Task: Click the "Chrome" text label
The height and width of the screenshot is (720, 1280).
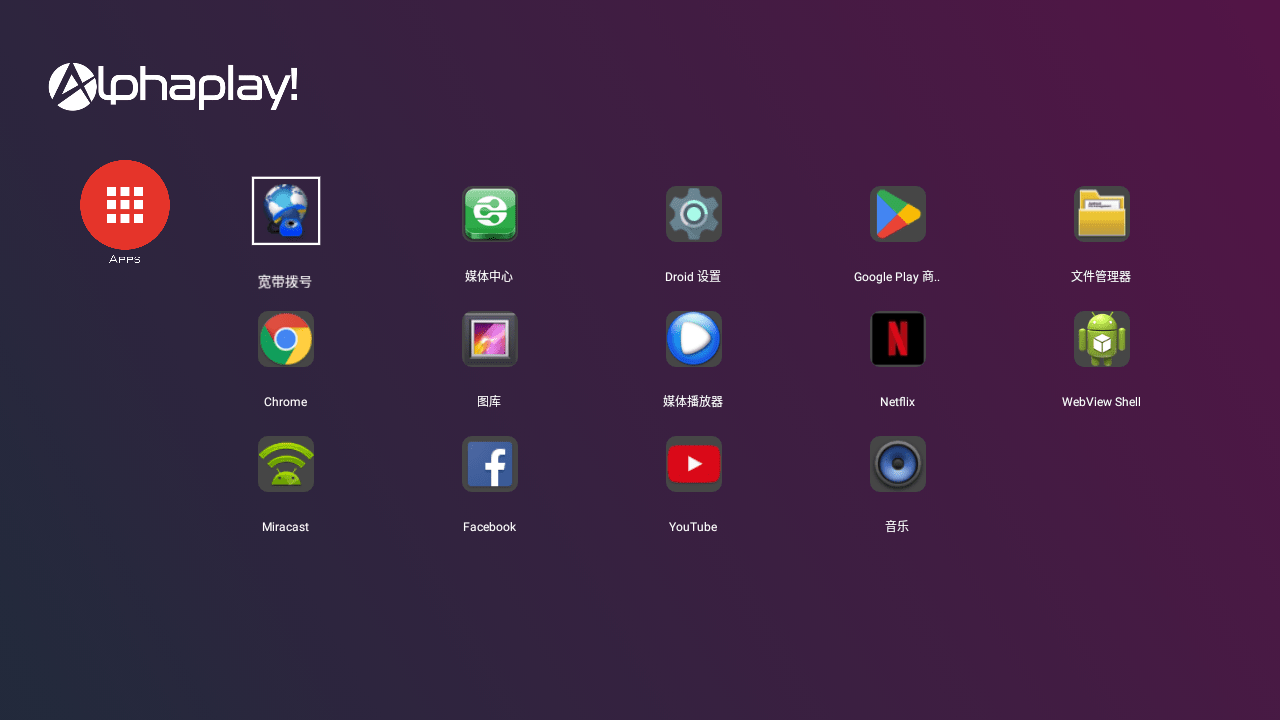Action: pyautogui.click(x=285, y=402)
